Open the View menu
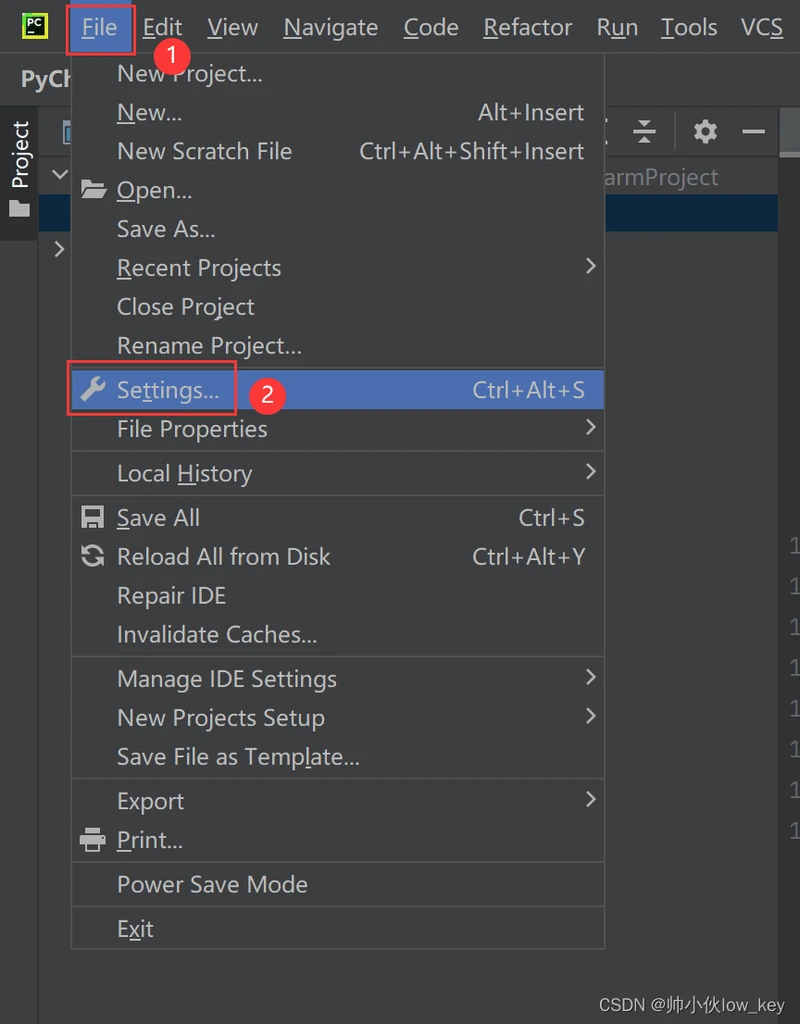The image size is (800, 1024). (232, 27)
